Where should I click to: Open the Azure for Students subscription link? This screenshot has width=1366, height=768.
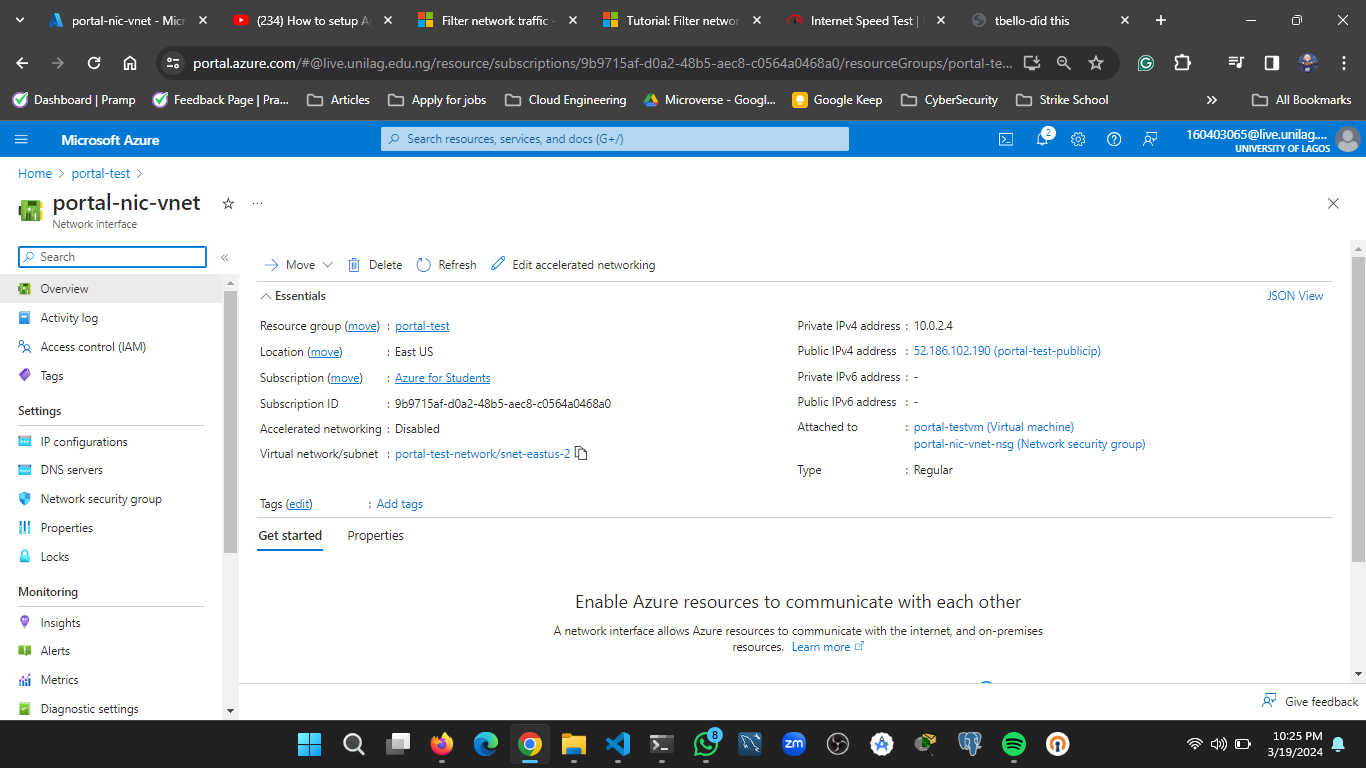(x=443, y=378)
